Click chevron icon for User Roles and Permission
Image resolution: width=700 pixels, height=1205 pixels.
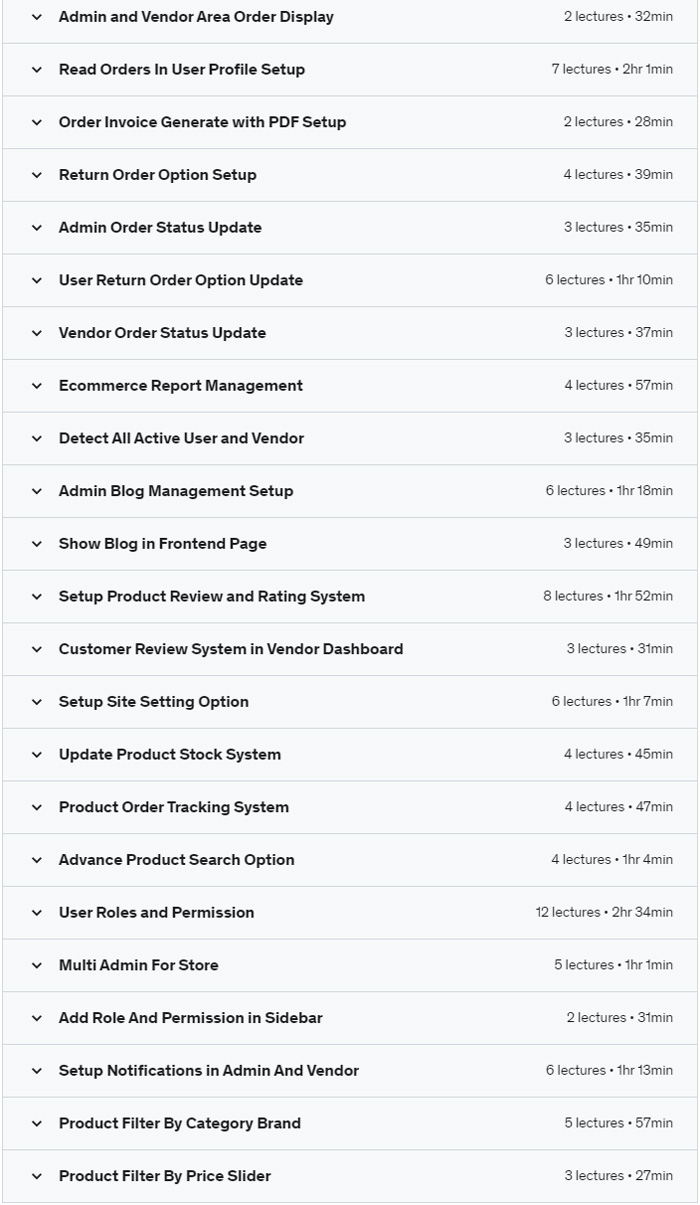(x=37, y=913)
